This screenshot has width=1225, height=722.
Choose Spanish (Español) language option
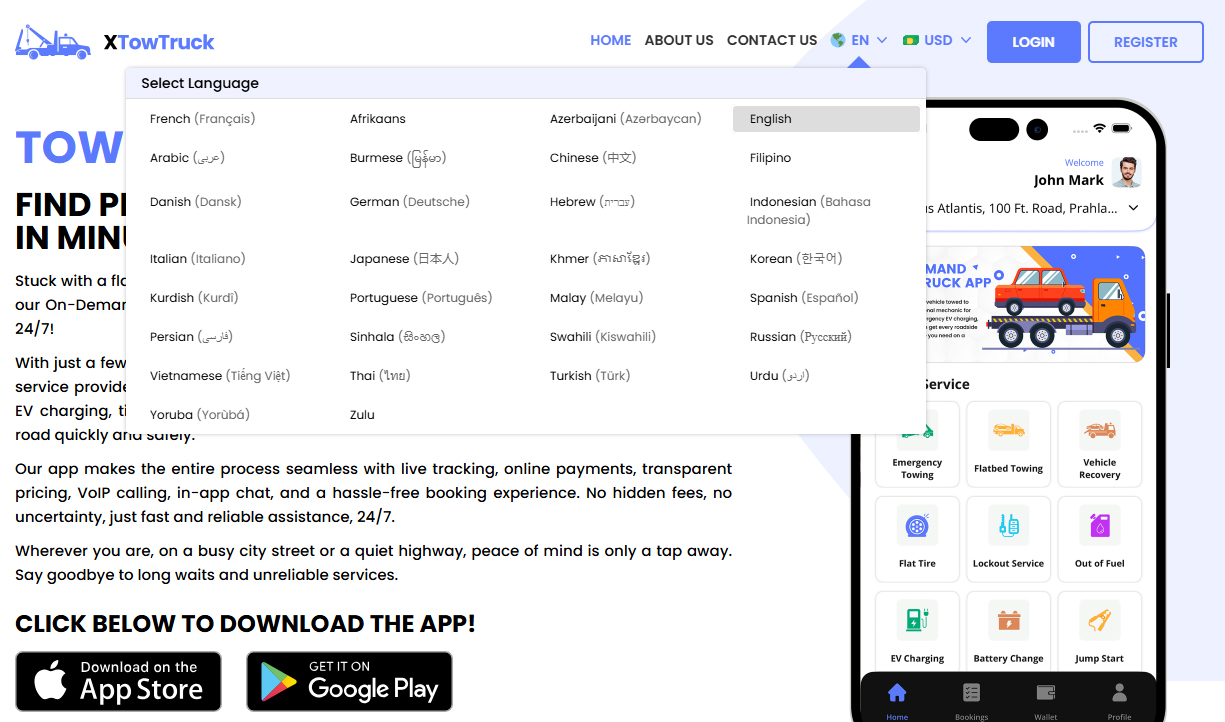[804, 298]
